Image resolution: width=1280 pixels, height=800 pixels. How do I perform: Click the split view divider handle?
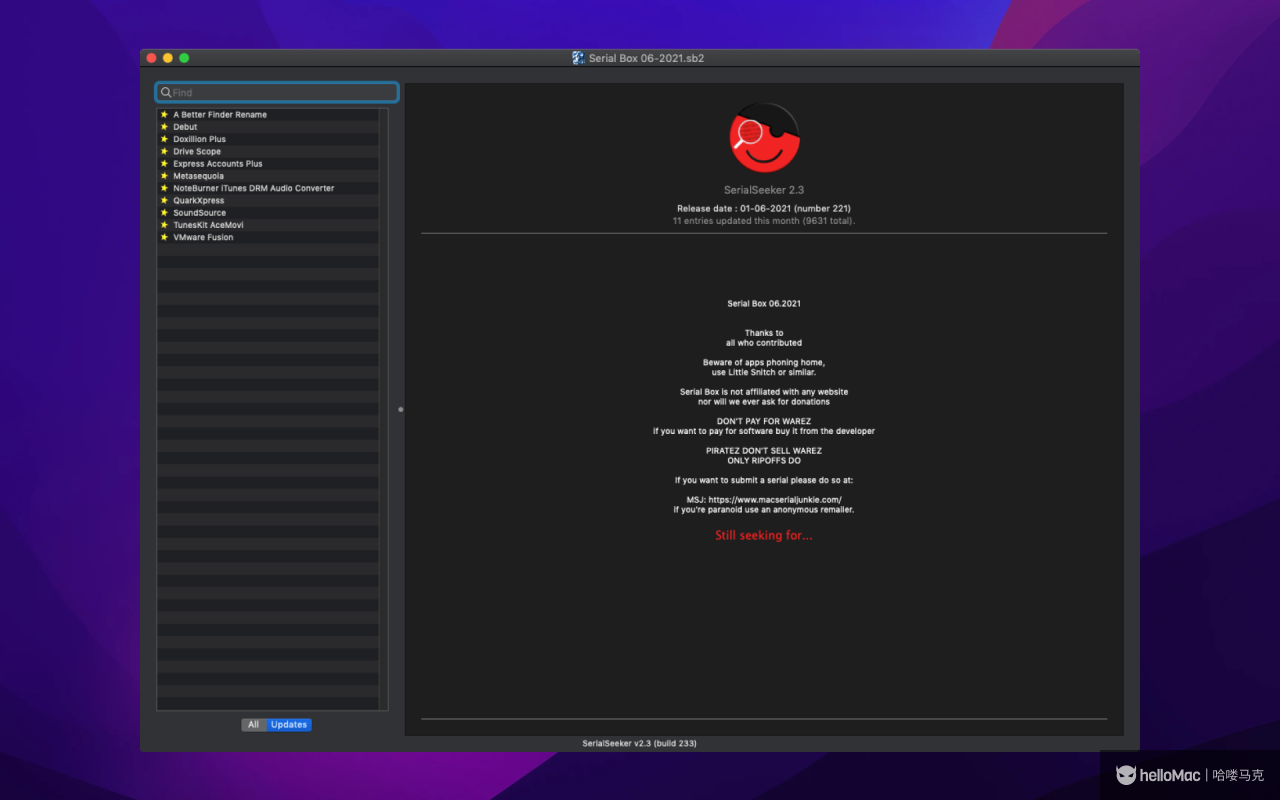coord(401,409)
